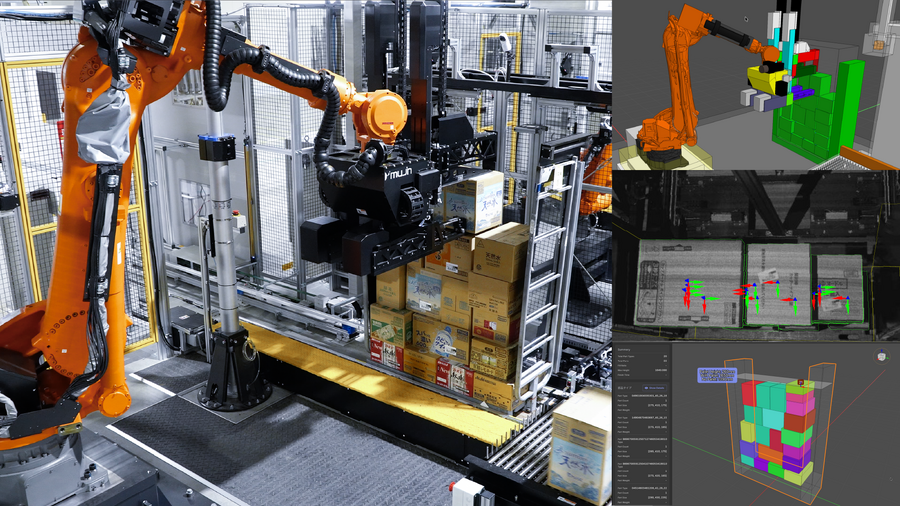Pick the red box at top-left of stack
The width and height of the screenshot is (900, 506).
(749, 394)
